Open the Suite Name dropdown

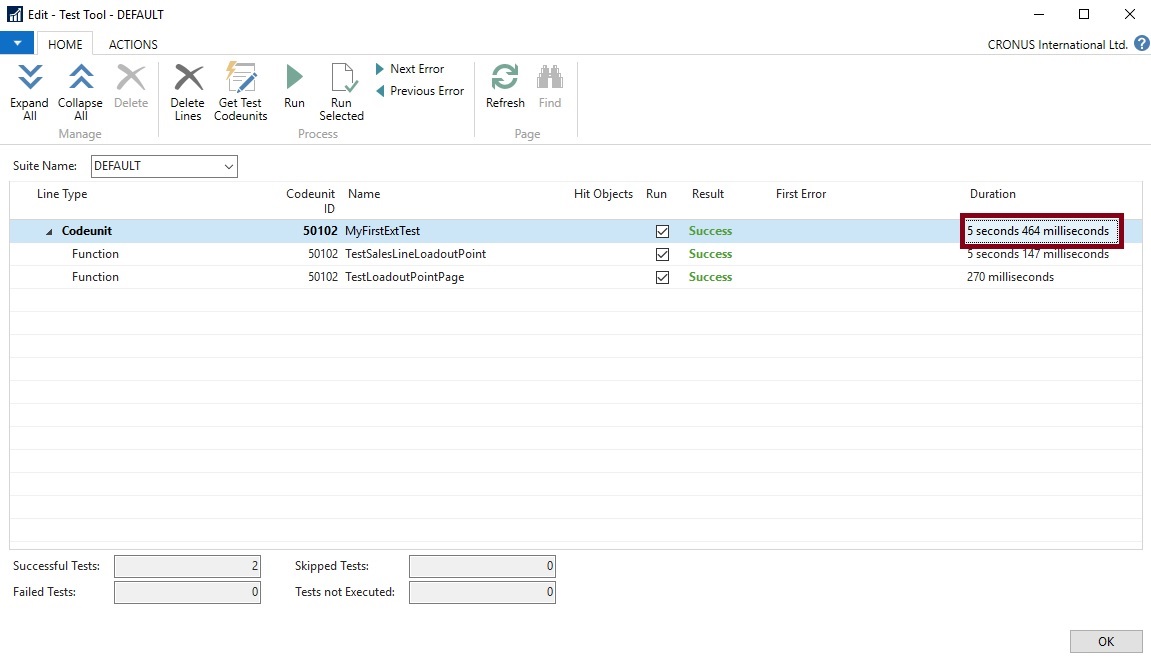[x=229, y=166]
